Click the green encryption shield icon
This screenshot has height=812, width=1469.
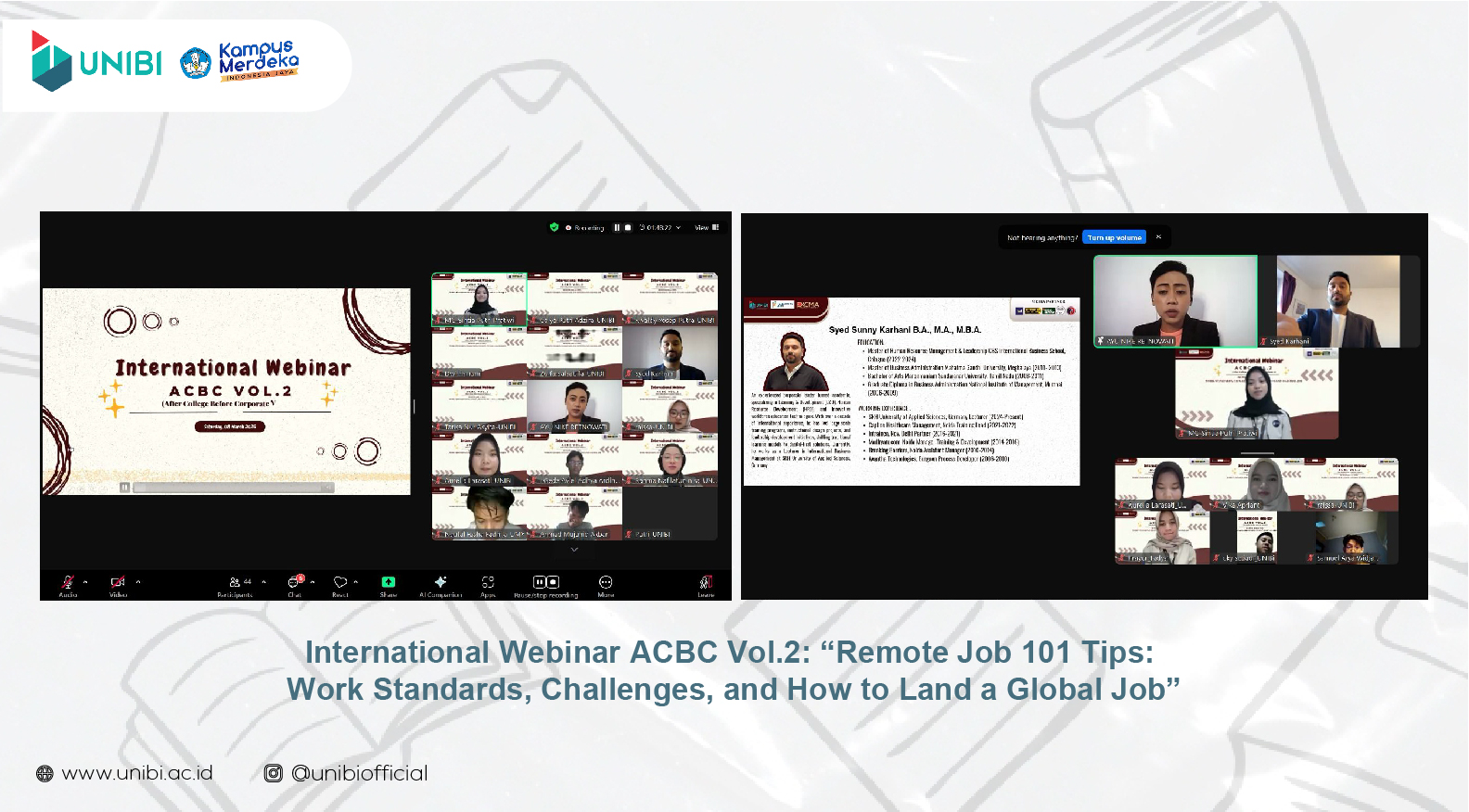[554, 227]
